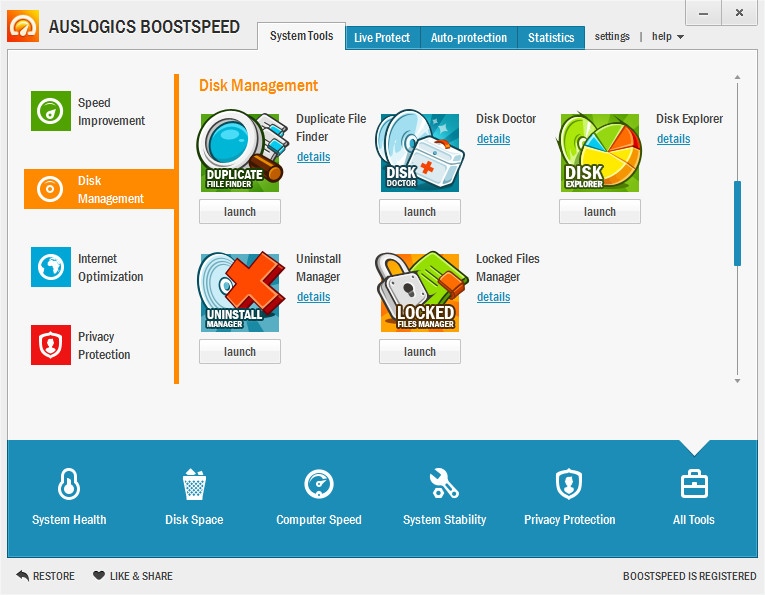765x595 pixels.
Task: Select Speed Improvement category label
Action: 111,112
